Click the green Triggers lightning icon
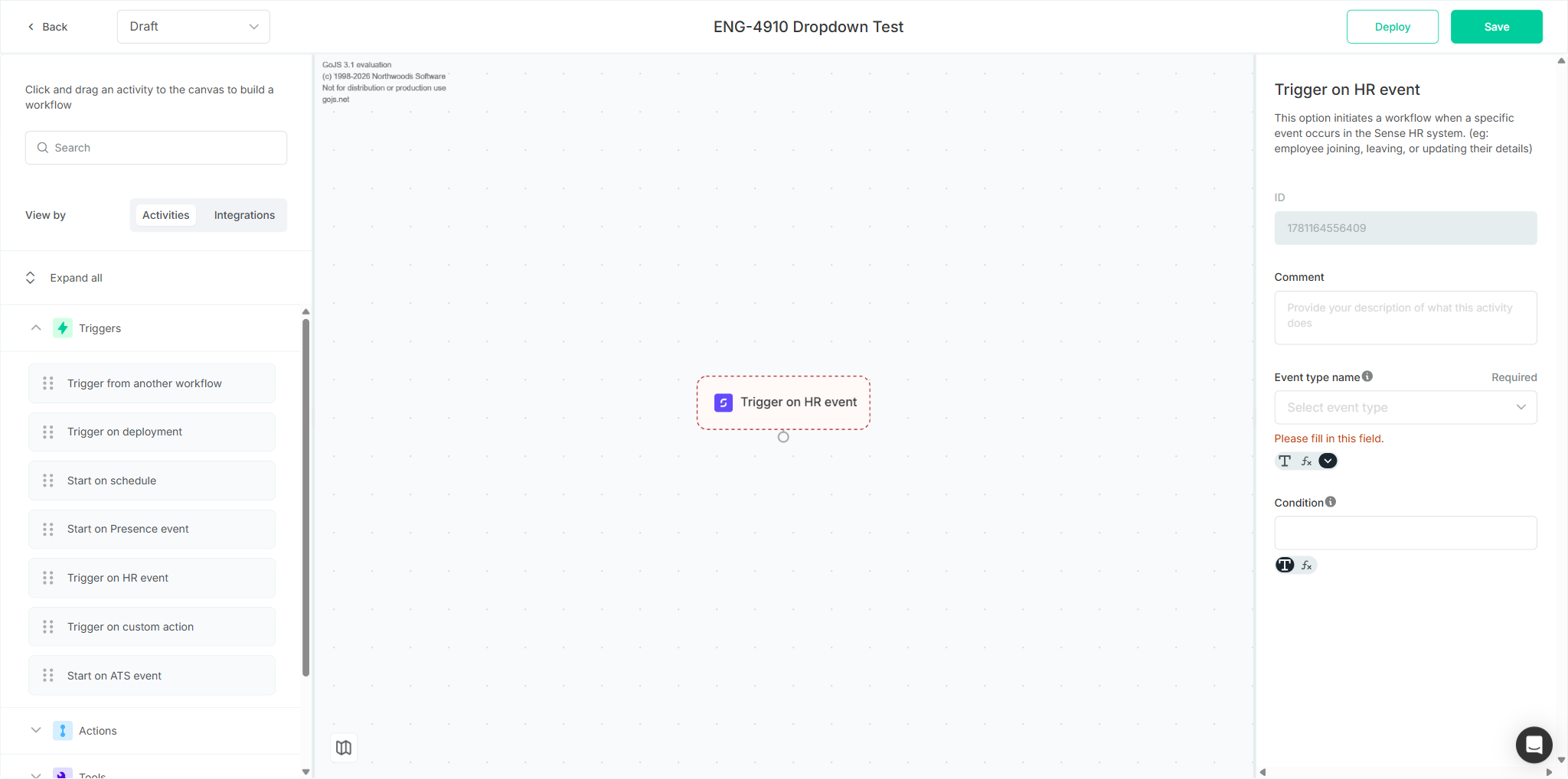1568x779 pixels. coord(63,328)
